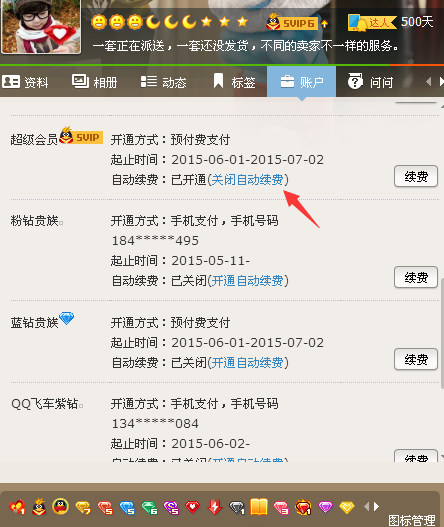Select the 账户 account tab

(x=301, y=82)
